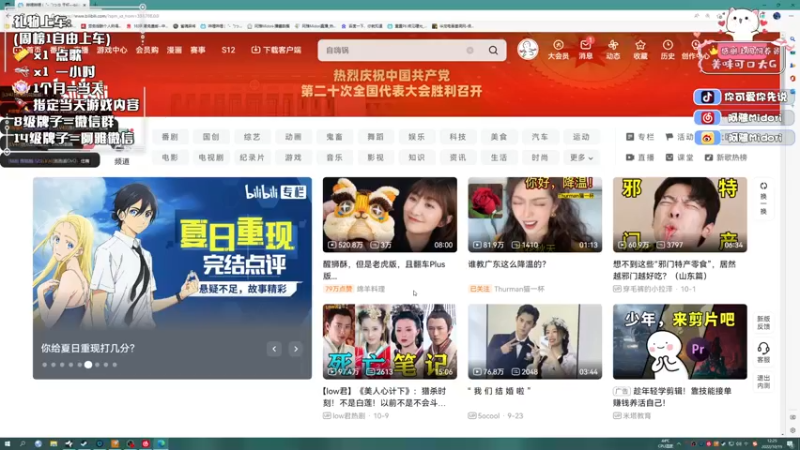Open the 夏日重现 完结点评 carousel banner
Image resolution: width=800 pixels, height=450 pixels.
(172, 278)
